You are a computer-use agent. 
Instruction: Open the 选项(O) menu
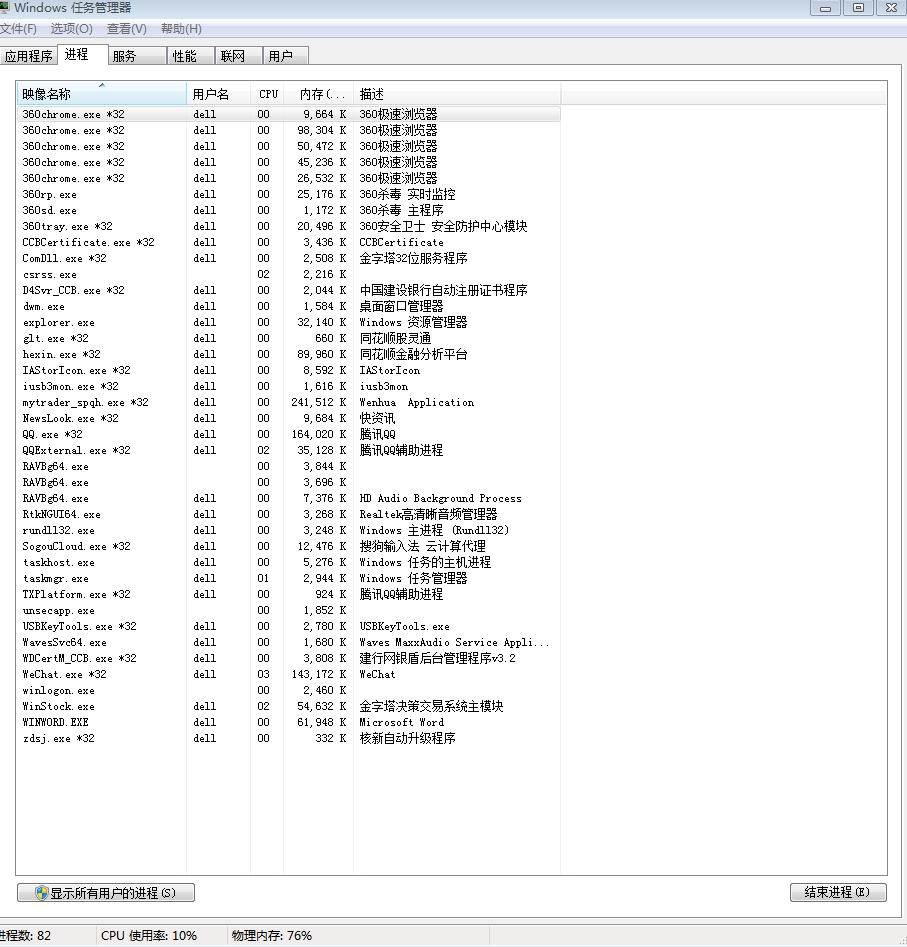click(71, 28)
